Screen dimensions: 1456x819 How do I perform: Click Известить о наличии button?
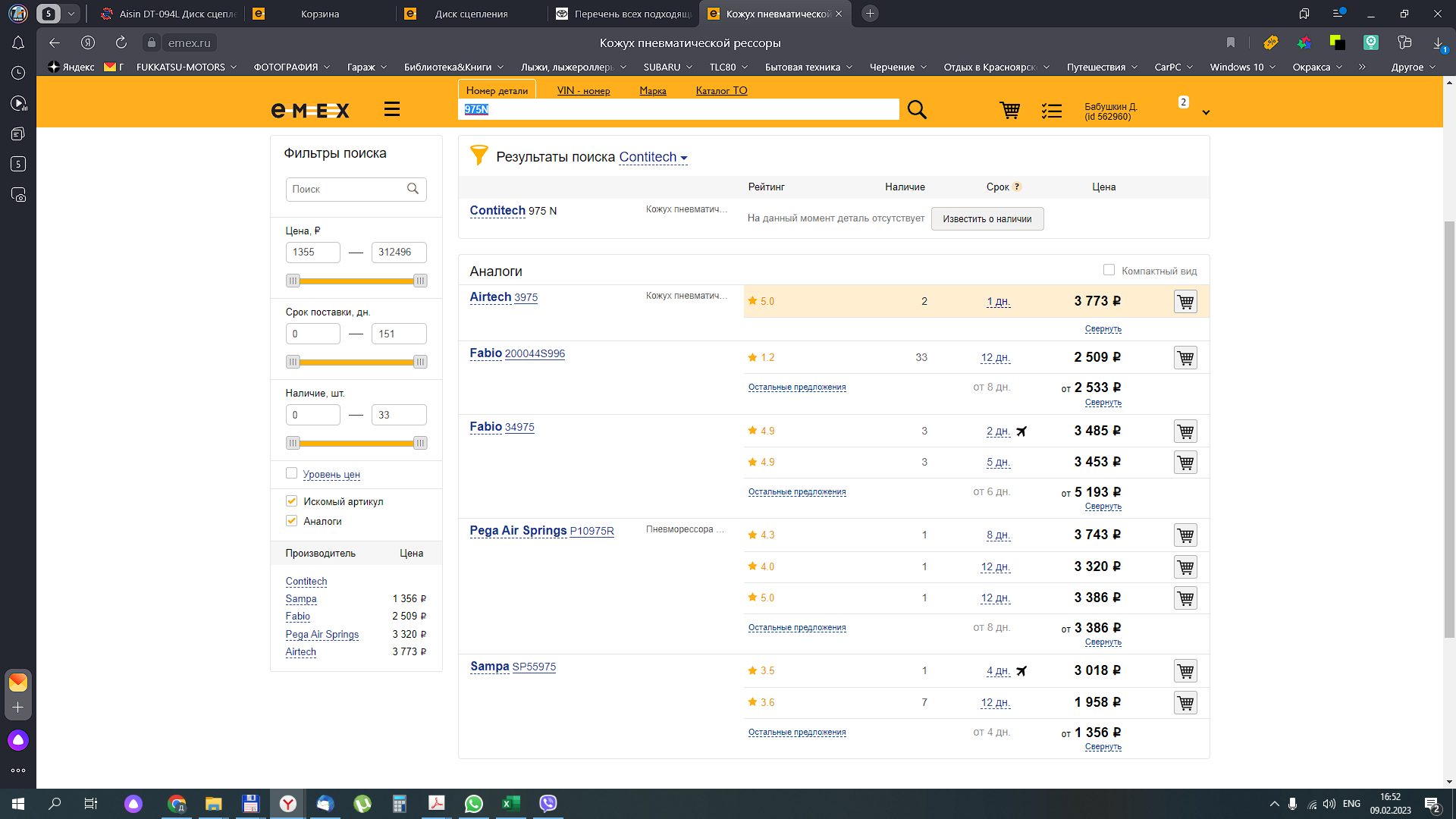[x=987, y=219]
